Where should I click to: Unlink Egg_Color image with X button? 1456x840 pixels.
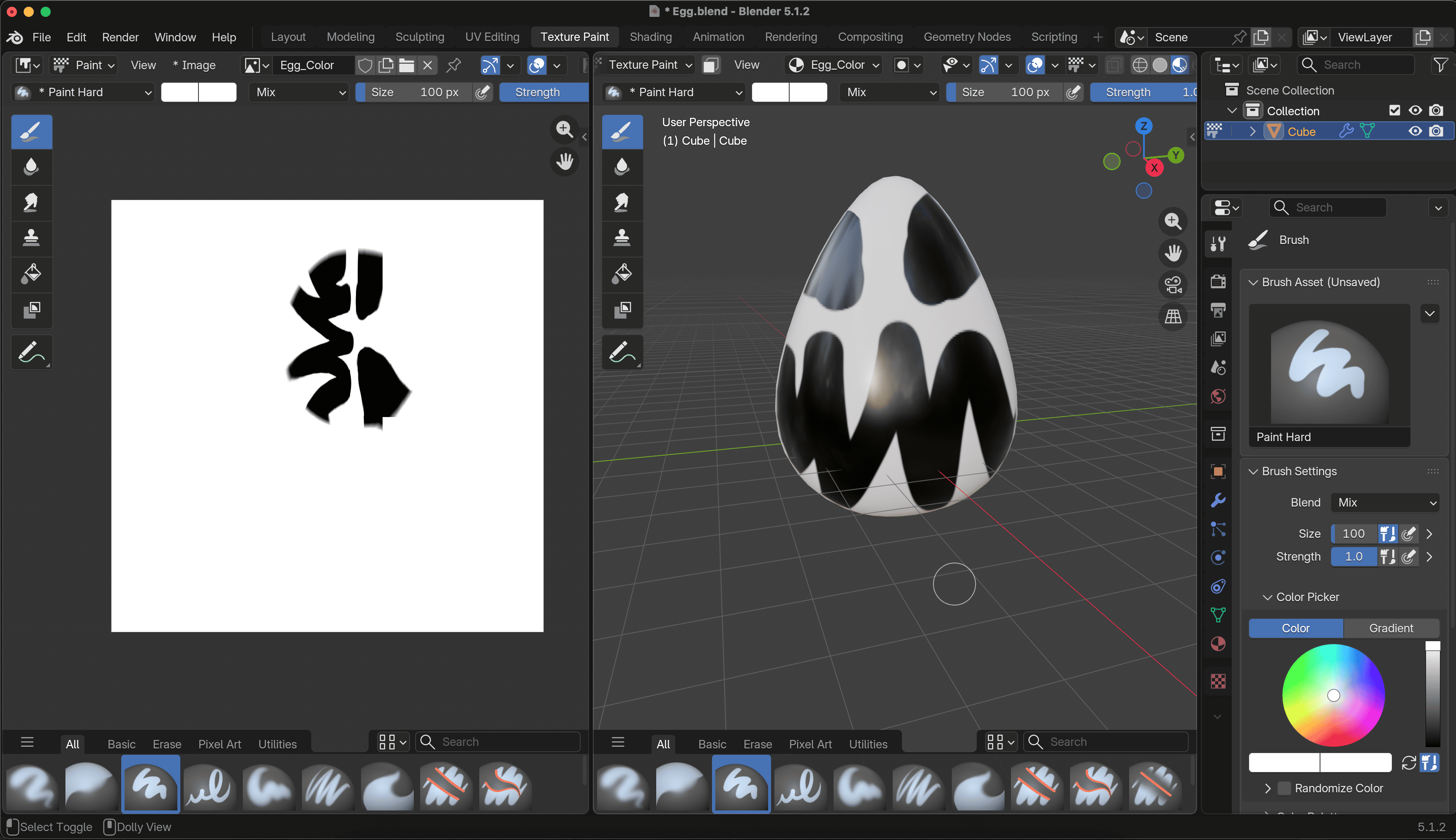[428, 65]
